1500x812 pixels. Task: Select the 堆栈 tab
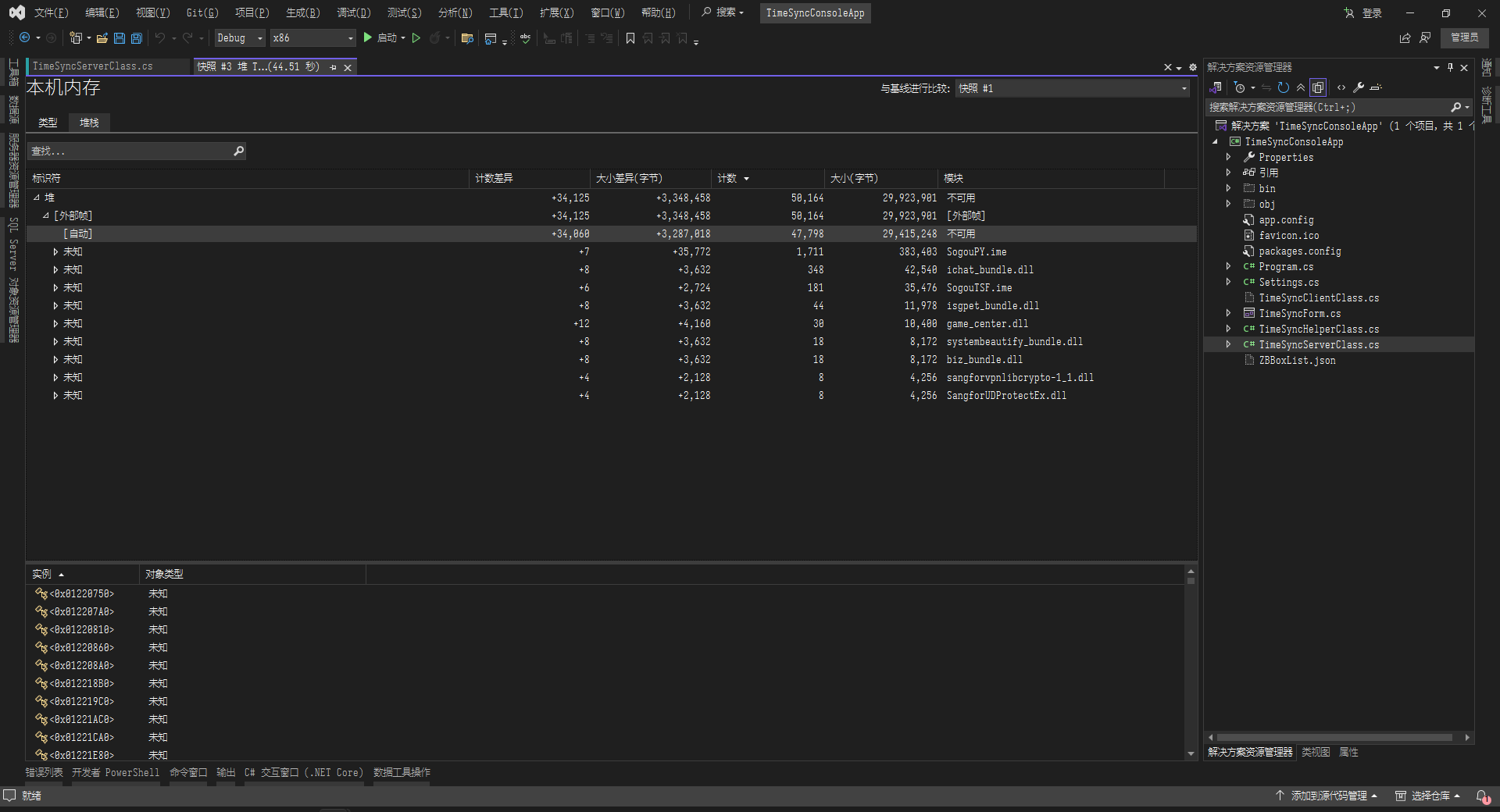(89, 123)
